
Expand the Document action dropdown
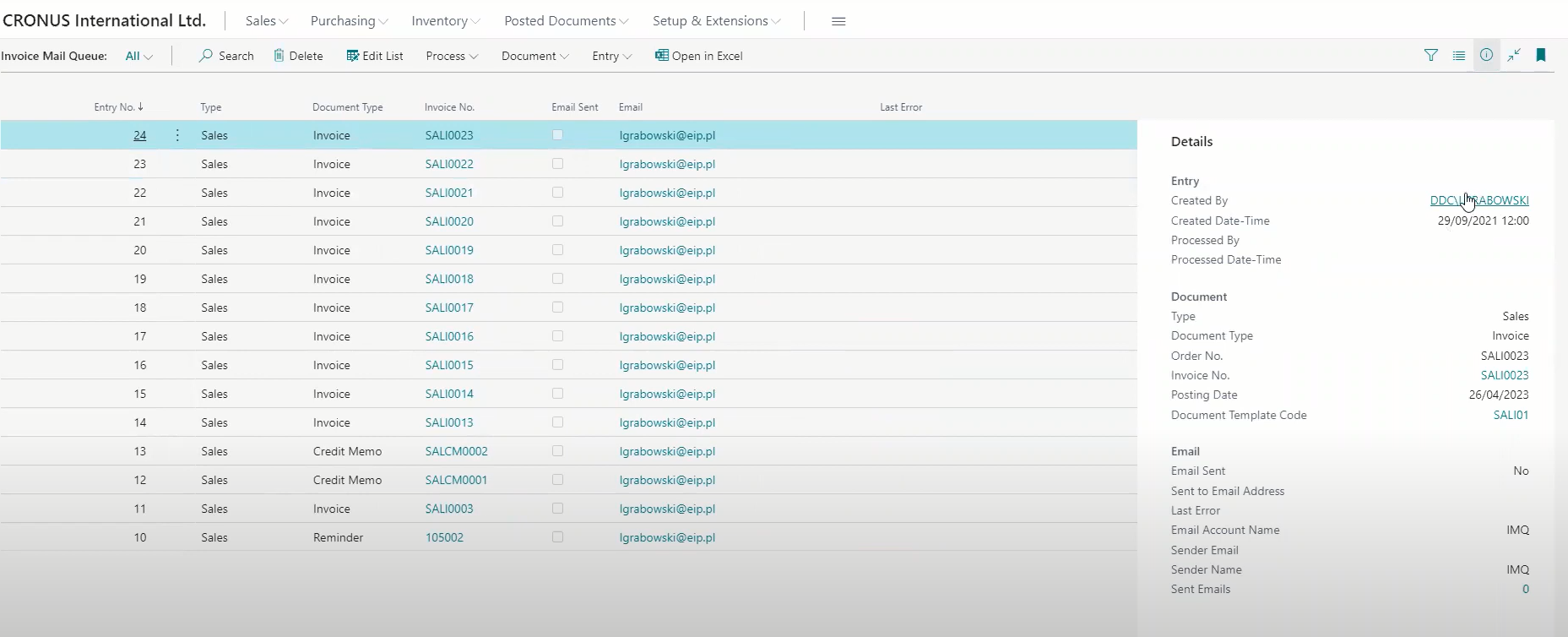click(x=535, y=56)
